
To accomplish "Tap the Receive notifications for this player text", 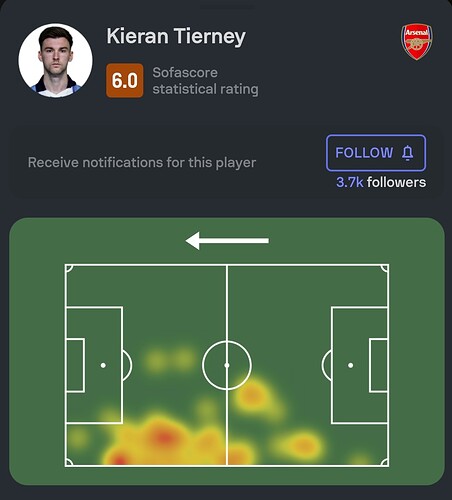I will [x=142, y=163].
